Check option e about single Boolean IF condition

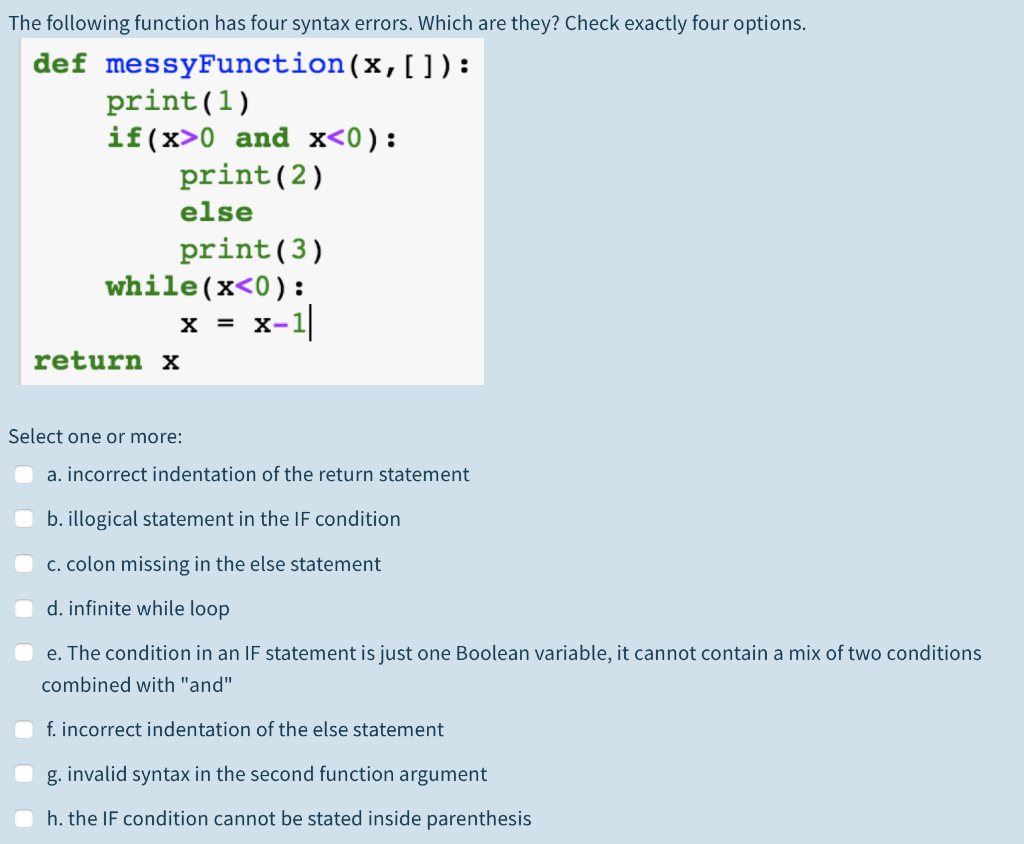(24, 652)
